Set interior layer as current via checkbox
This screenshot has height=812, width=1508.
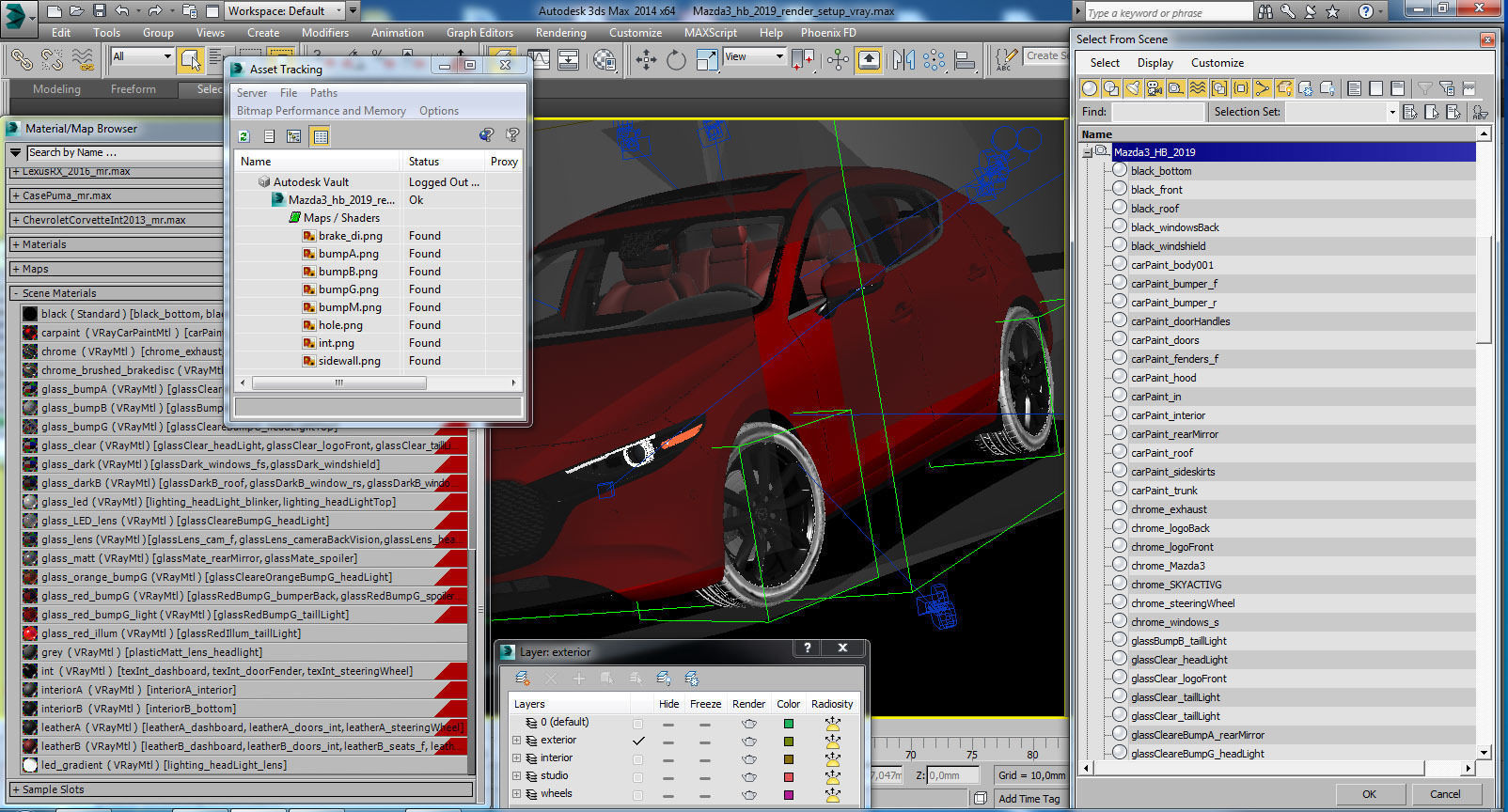click(x=638, y=758)
